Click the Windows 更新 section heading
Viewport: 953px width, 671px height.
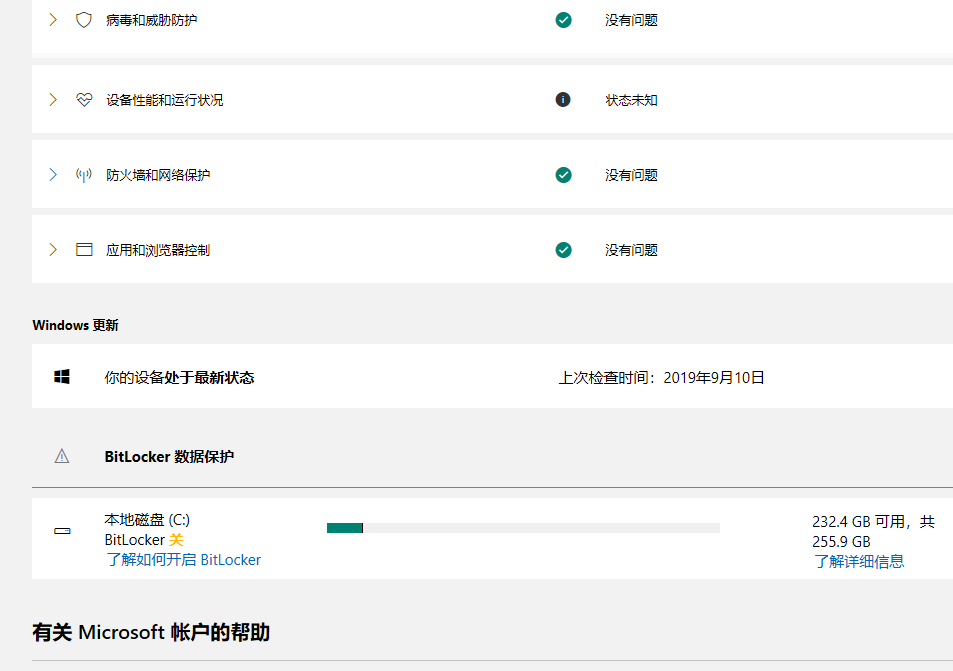75,325
